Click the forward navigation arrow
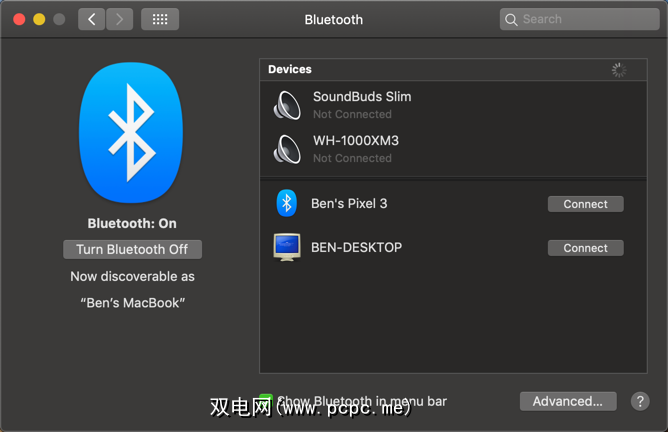Image resolution: width=668 pixels, height=432 pixels. click(120, 19)
